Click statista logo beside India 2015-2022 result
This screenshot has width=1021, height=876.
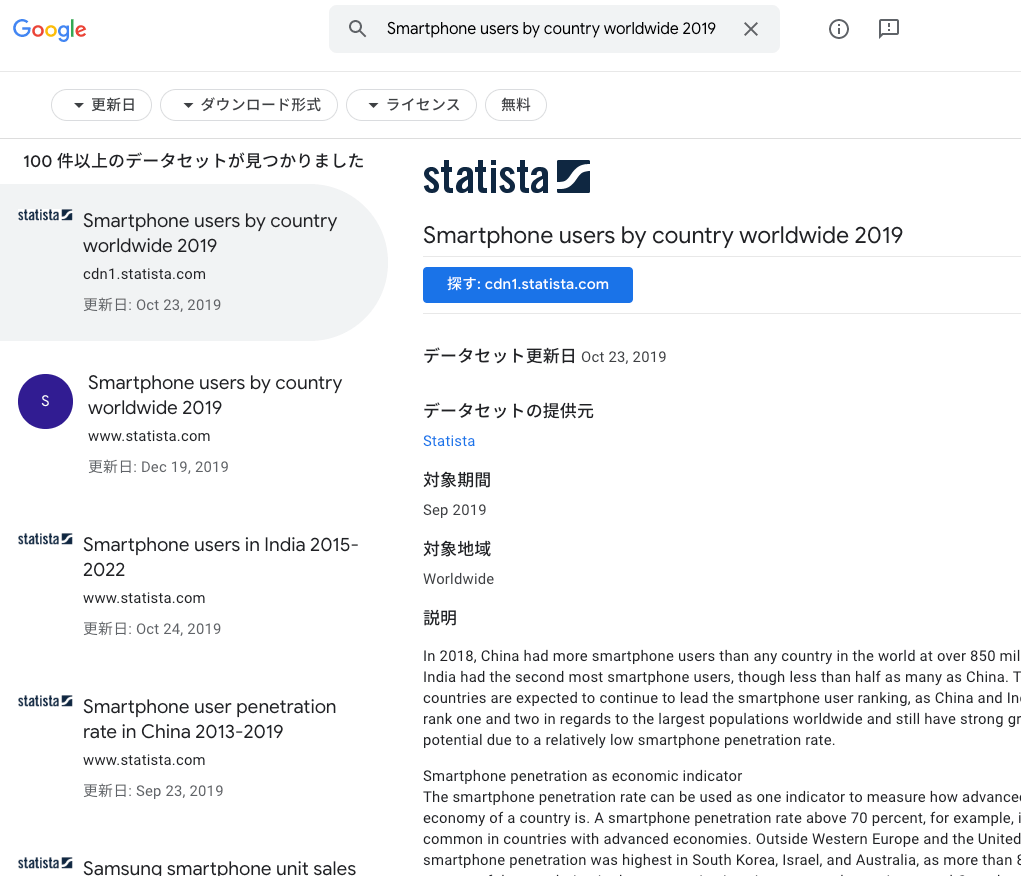pos(45,539)
